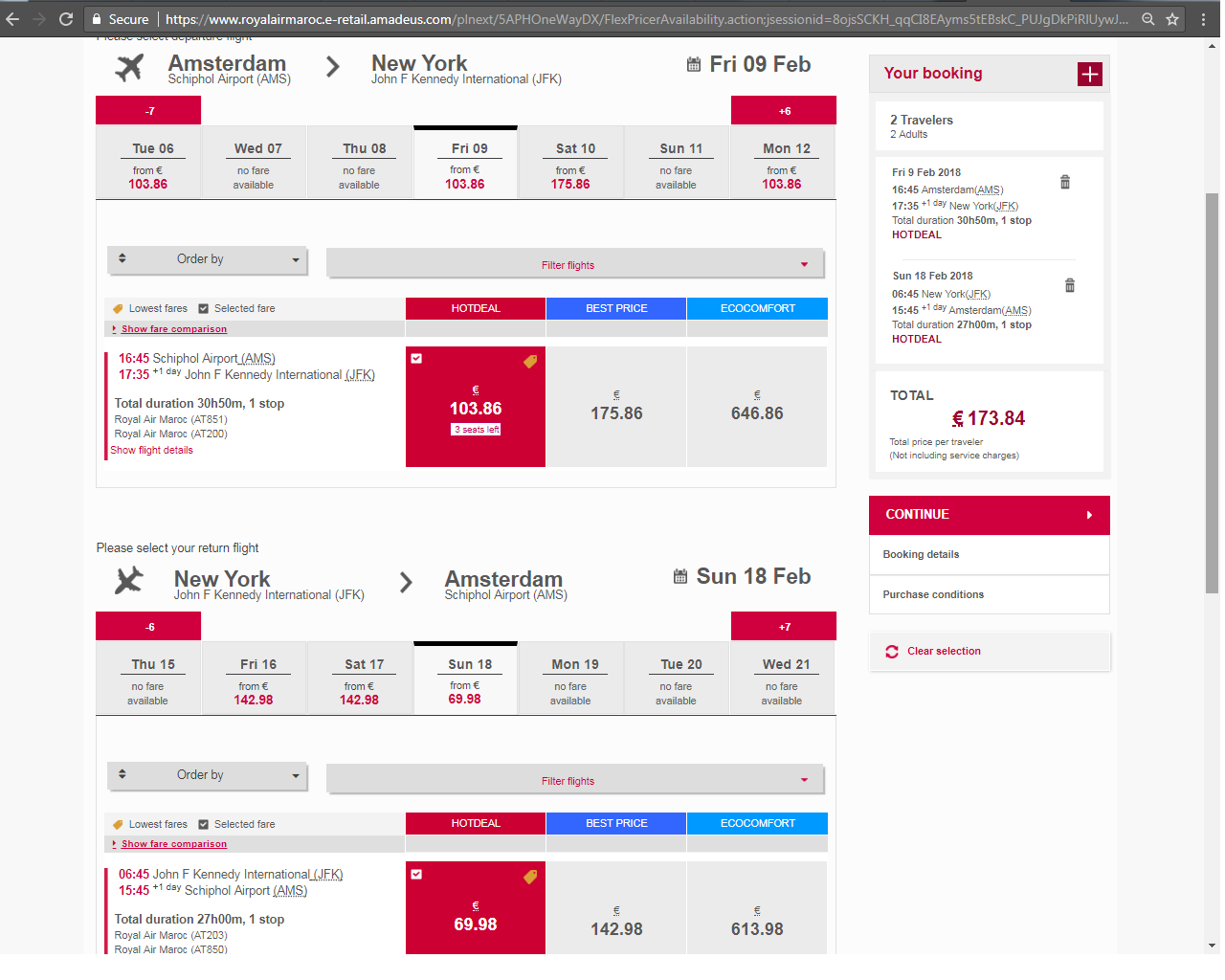Click the 2 Travelers summary text
Viewport: 1225px width, 980px height.
pyautogui.click(x=922, y=121)
